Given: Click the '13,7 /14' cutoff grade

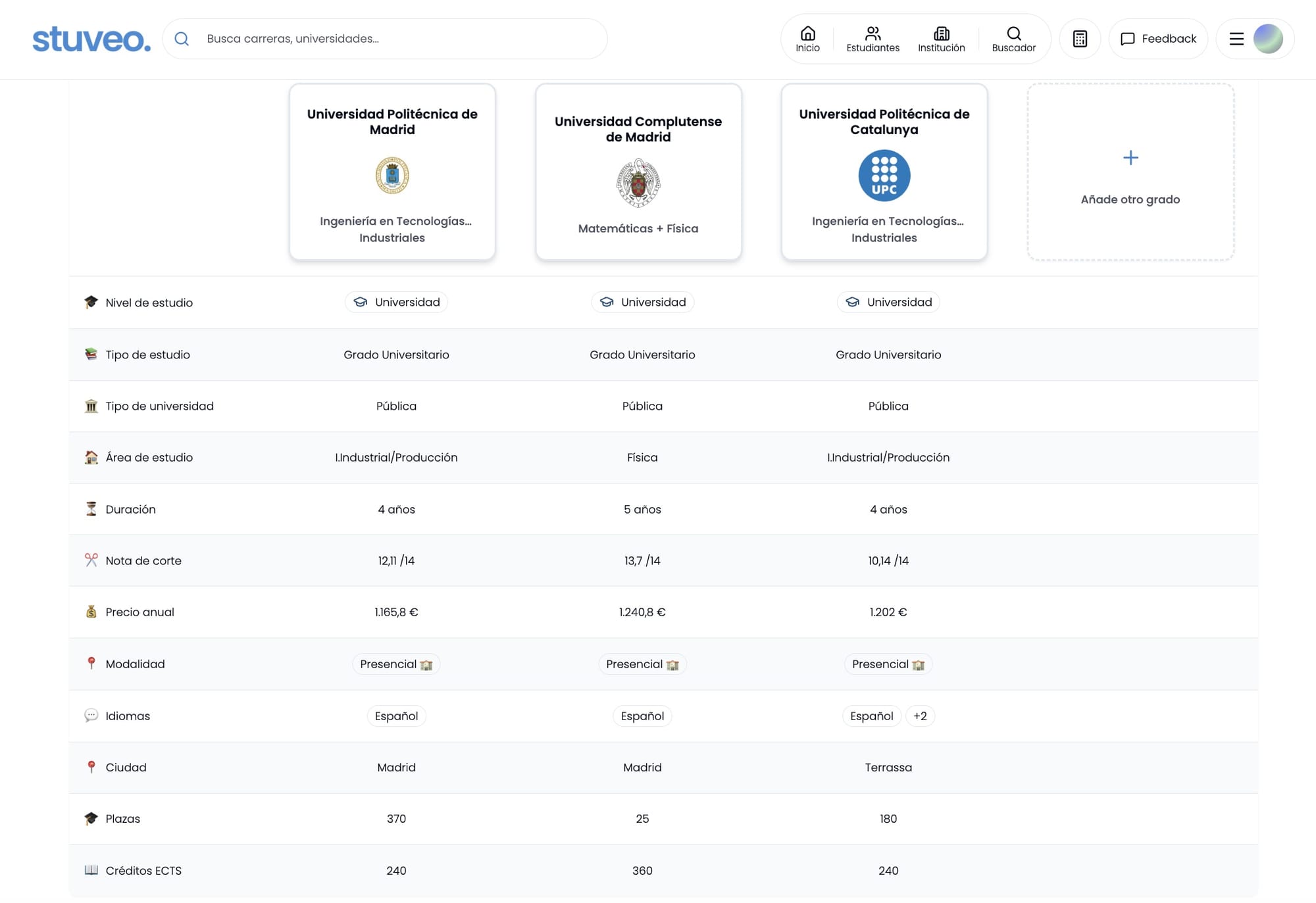Looking at the screenshot, I should click(x=642, y=560).
